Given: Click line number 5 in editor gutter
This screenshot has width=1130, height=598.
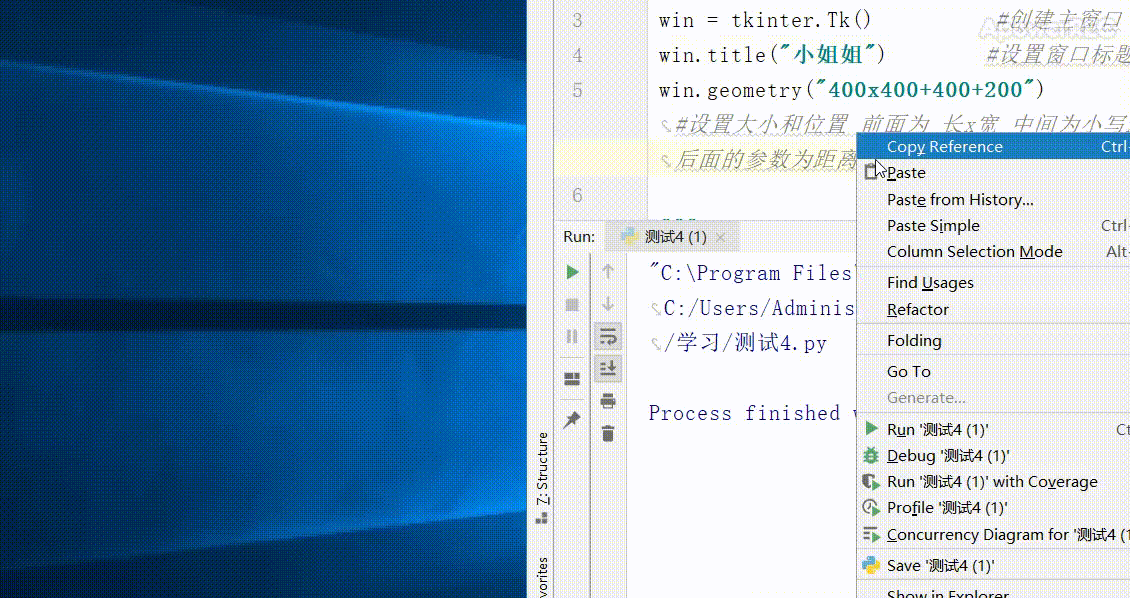Looking at the screenshot, I should pos(577,90).
